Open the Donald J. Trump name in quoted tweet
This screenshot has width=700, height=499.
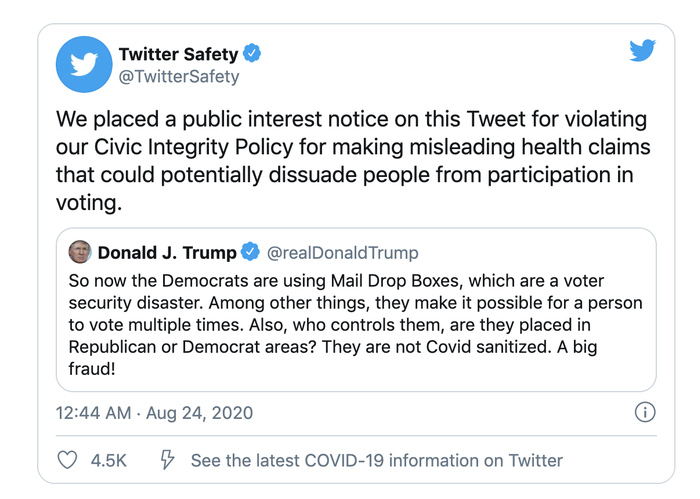click(x=167, y=253)
